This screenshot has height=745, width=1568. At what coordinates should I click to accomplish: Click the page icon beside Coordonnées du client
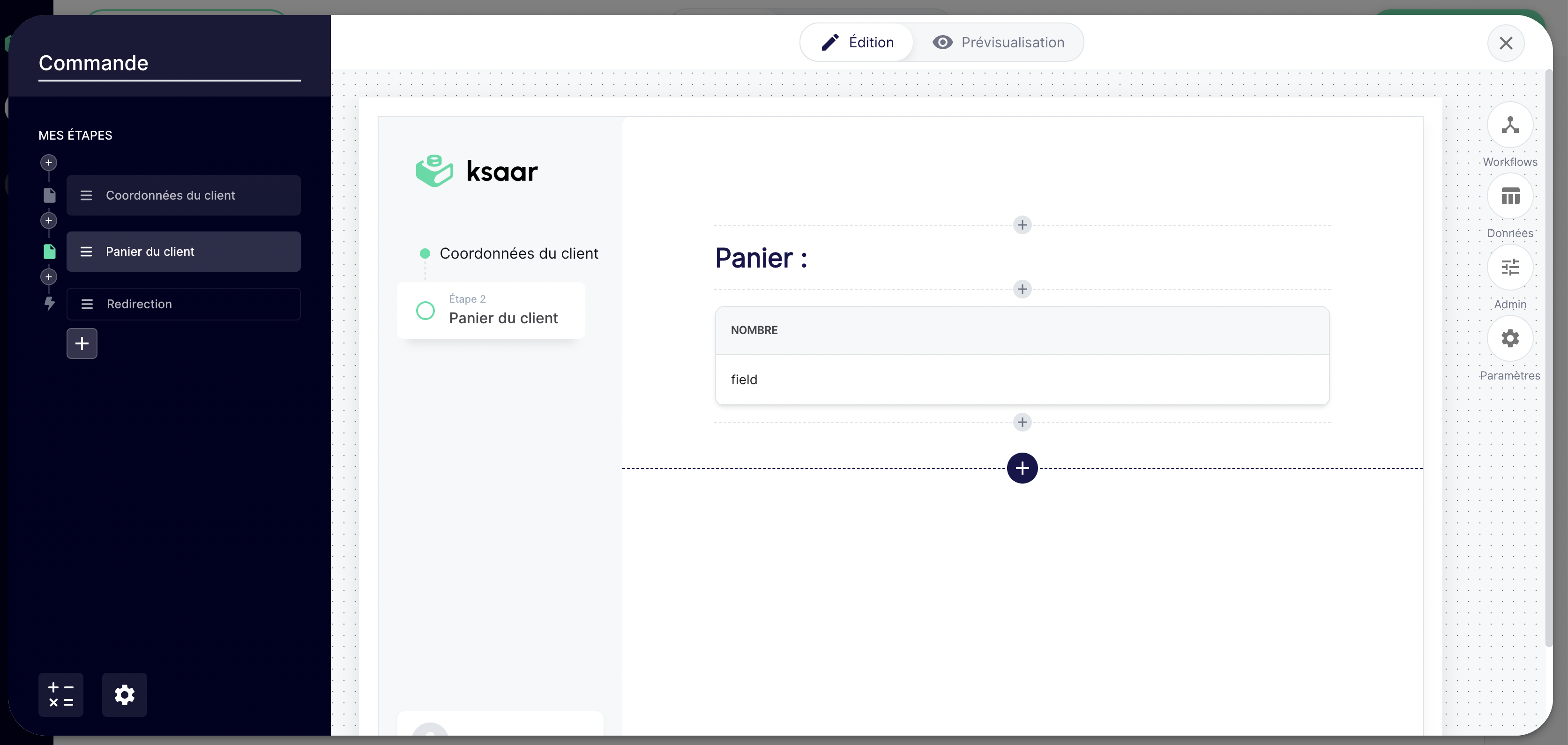pyautogui.click(x=49, y=195)
